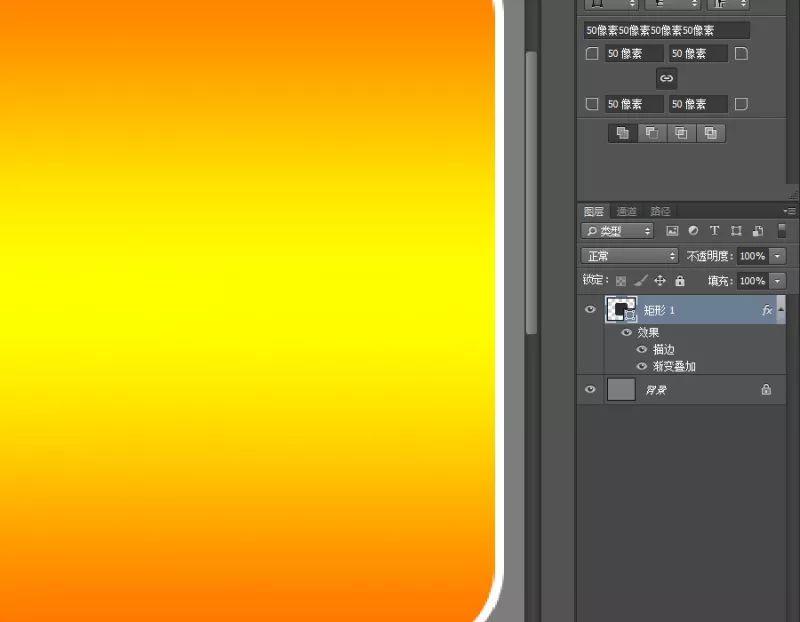This screenshot has height=622, width=800.
Task: Switch to the 通道 tab
Action: pyautogui.click(x=626, y=211)
